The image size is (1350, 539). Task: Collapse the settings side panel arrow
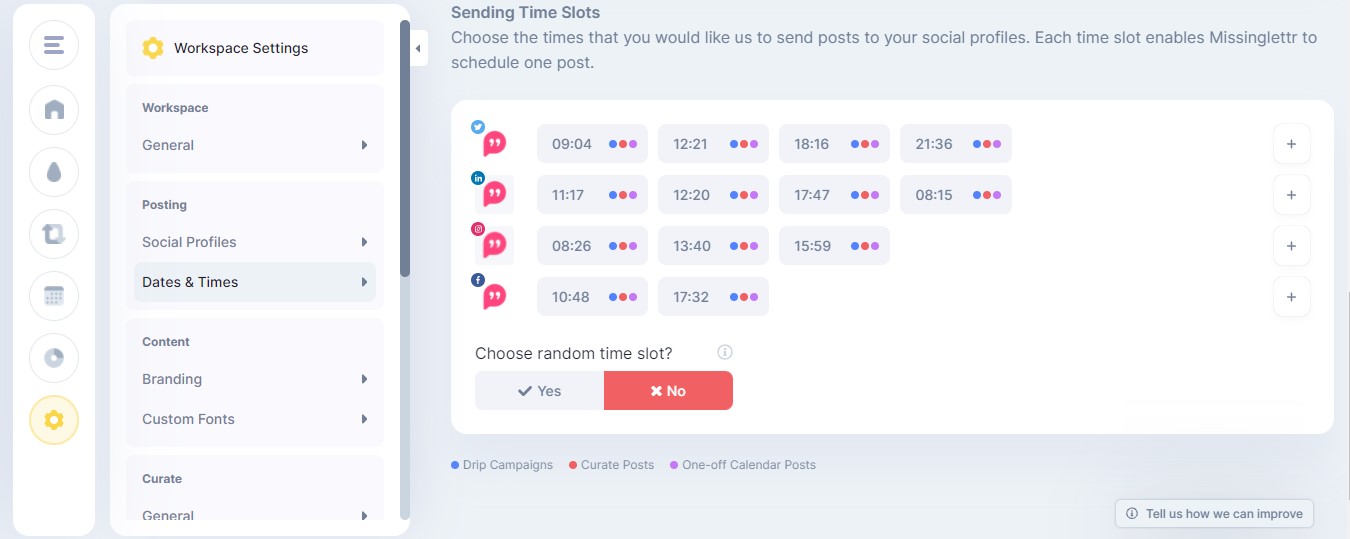418,48
